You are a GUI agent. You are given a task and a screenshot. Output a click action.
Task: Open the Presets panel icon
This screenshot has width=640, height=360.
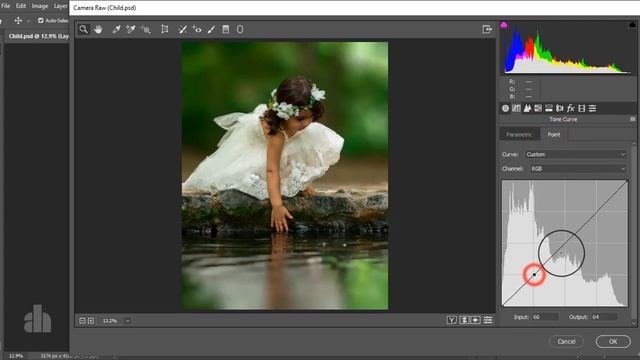[592, 108]
